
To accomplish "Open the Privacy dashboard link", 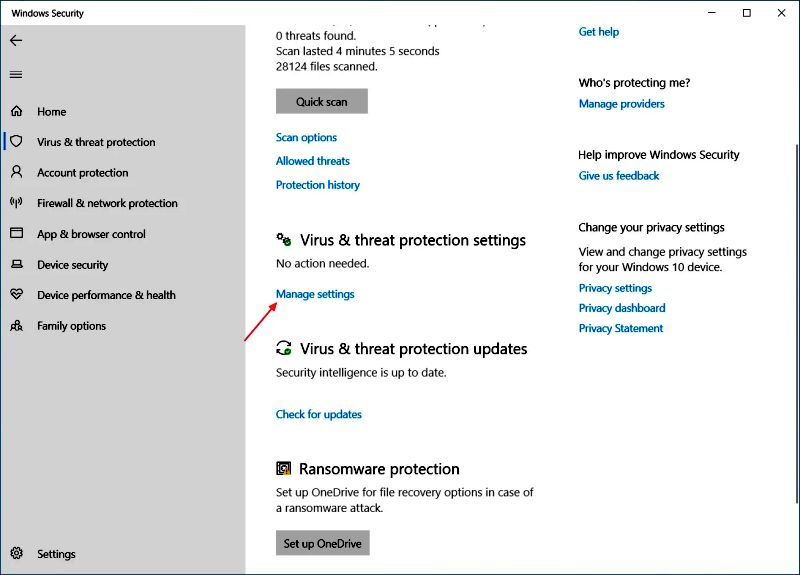I will coord(621,308).
